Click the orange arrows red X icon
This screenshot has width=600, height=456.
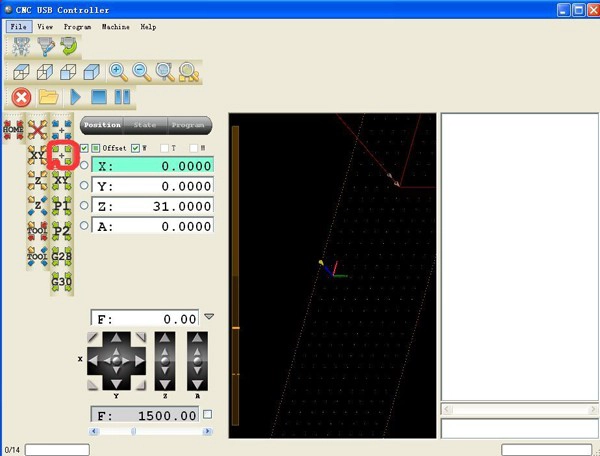coord(37,129)
